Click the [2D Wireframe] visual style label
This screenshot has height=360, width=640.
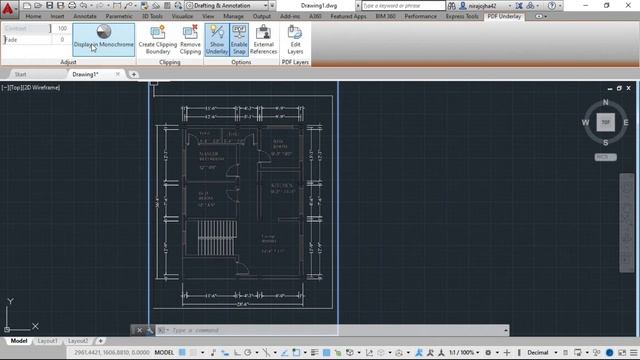click(x=43, y=88)
